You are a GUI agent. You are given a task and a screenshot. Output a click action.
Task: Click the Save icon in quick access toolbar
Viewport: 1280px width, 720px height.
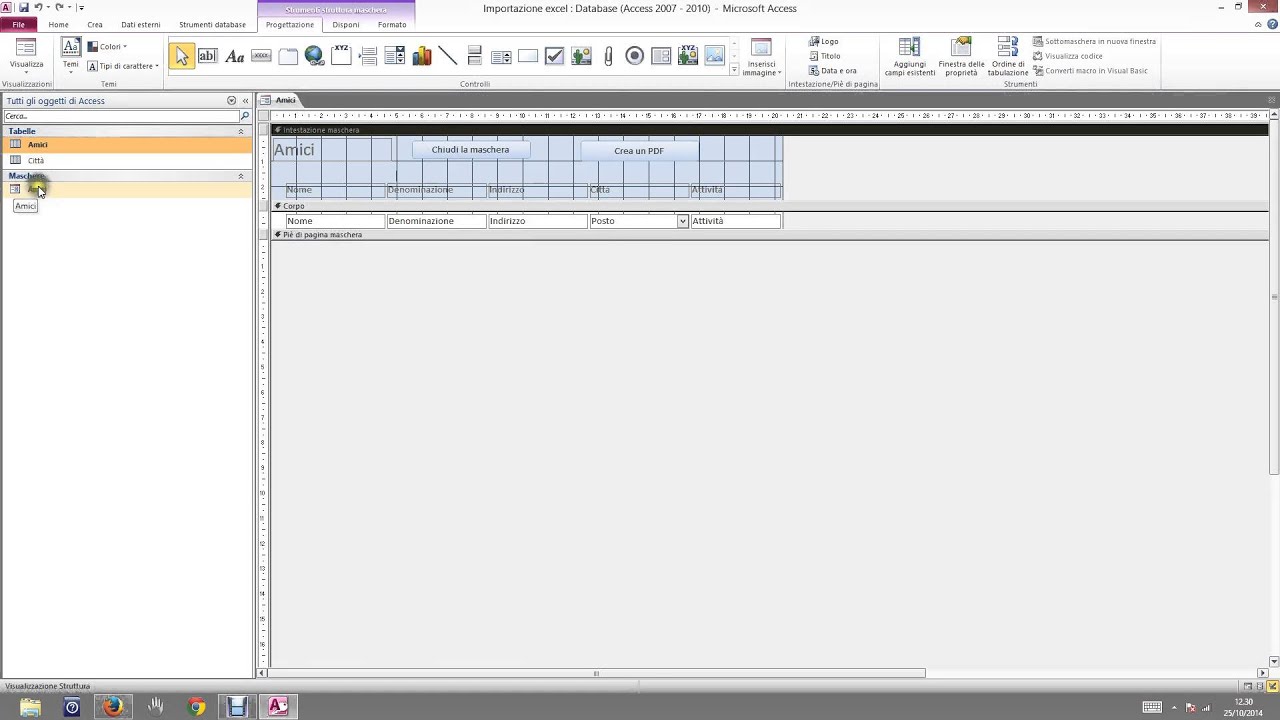pos(23,7)
